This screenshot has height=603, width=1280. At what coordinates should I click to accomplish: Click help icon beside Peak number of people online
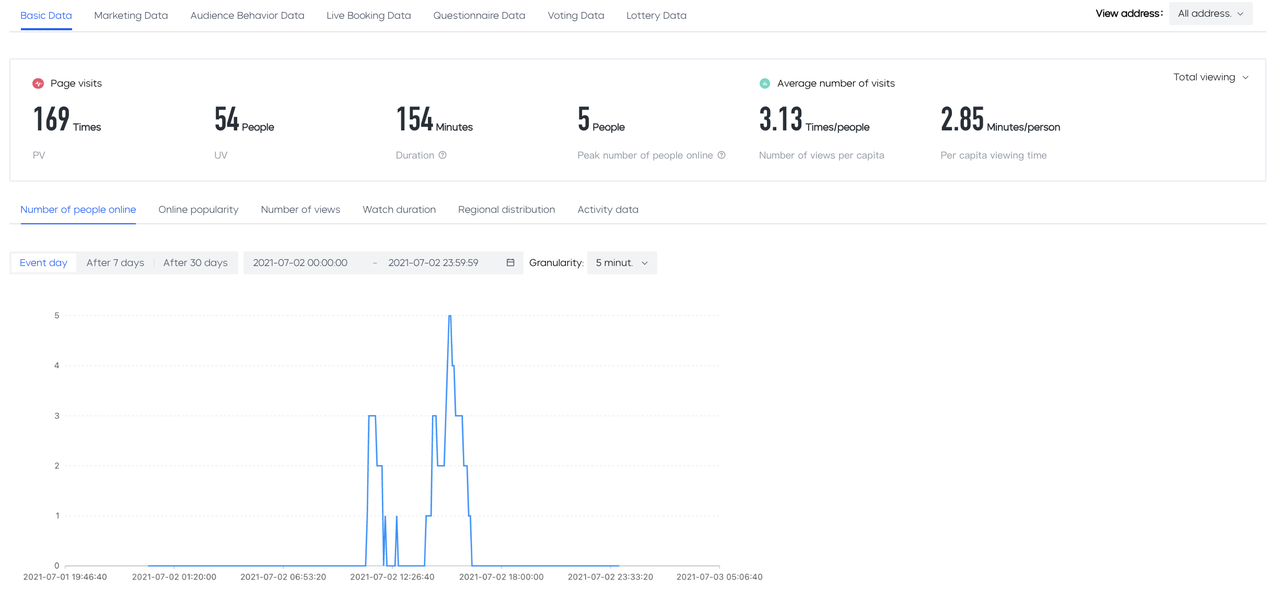coord(721,155)
